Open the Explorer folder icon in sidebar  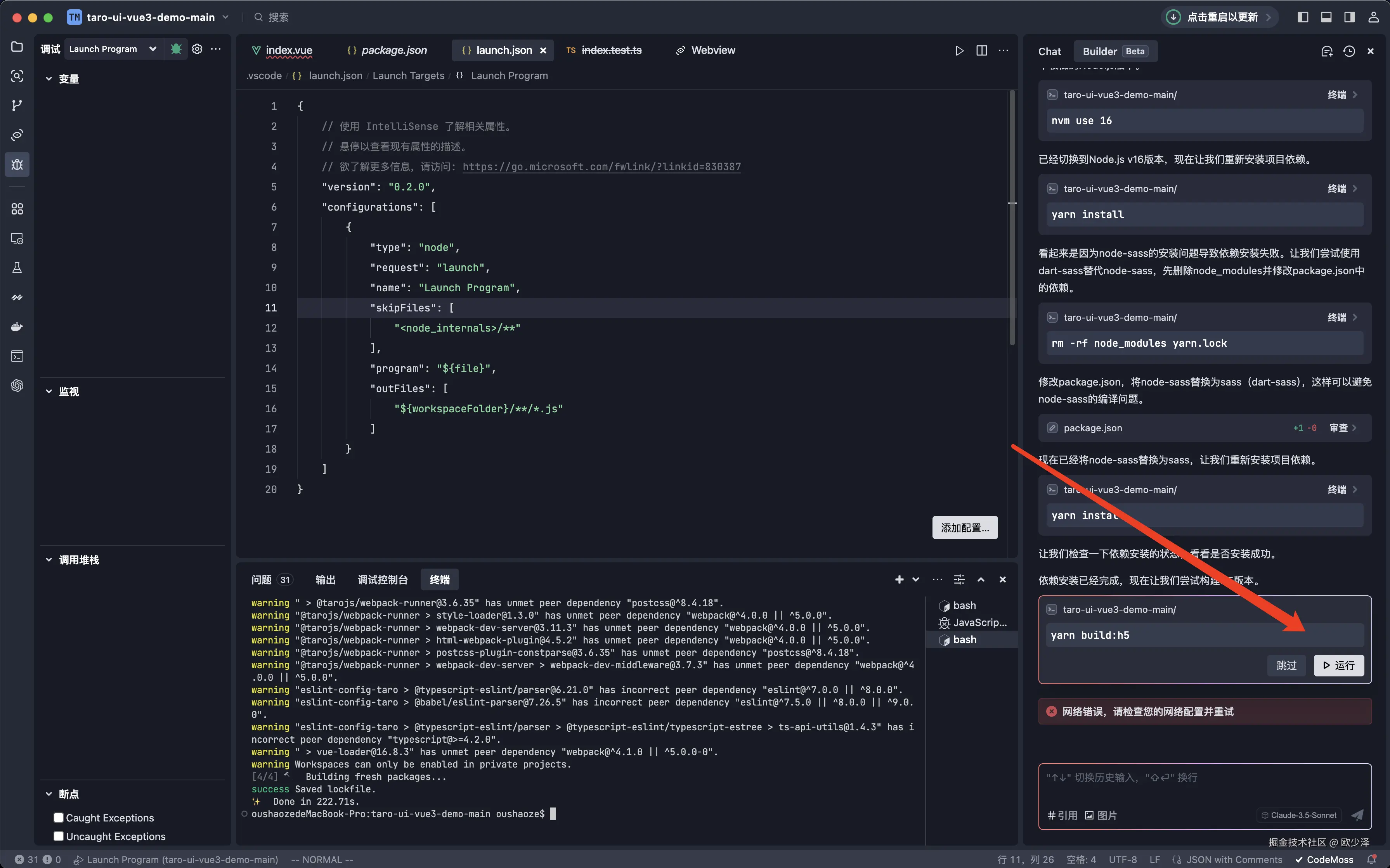pos(17,47)
